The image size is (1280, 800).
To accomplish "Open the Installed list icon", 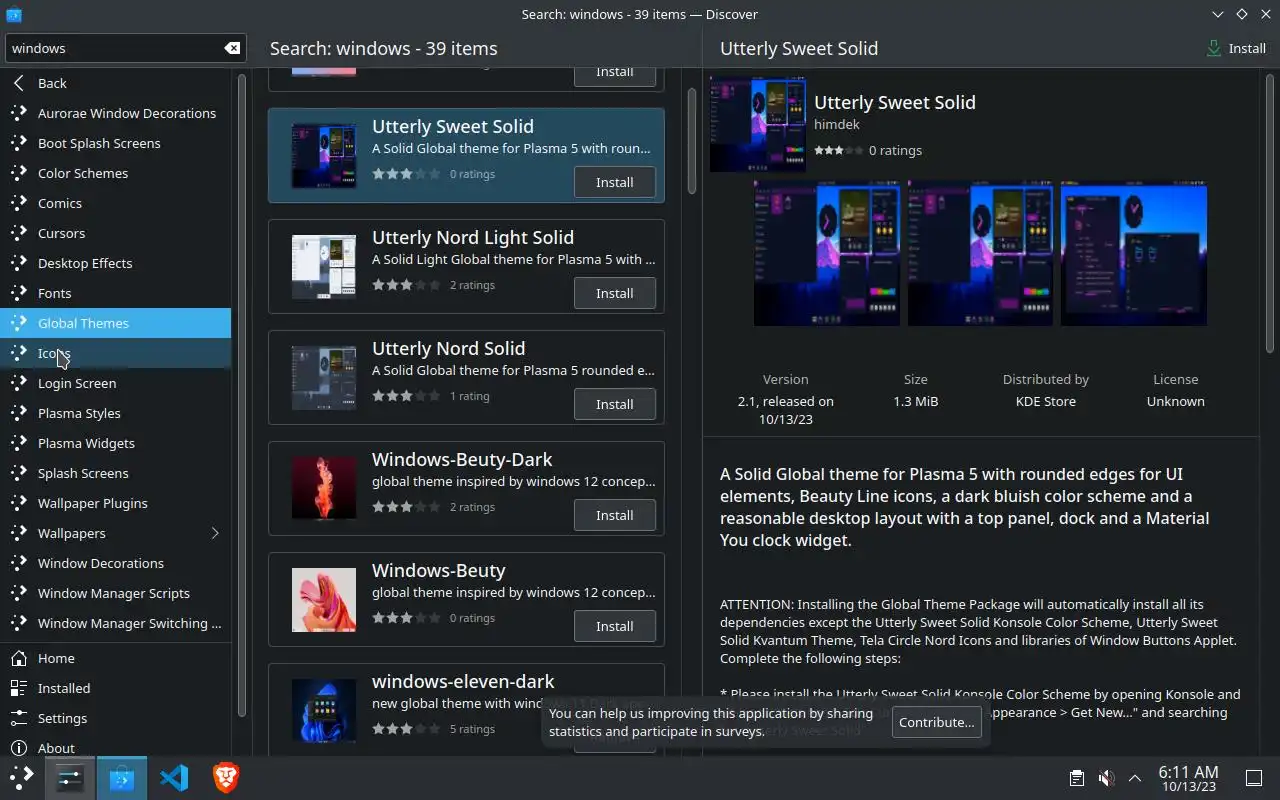I will [18, 688].
